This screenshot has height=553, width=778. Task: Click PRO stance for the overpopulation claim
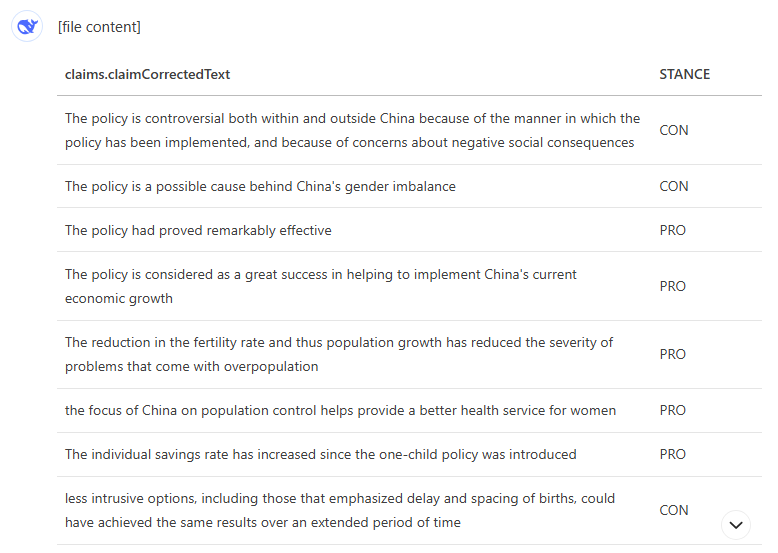click(x=673, y=354)
